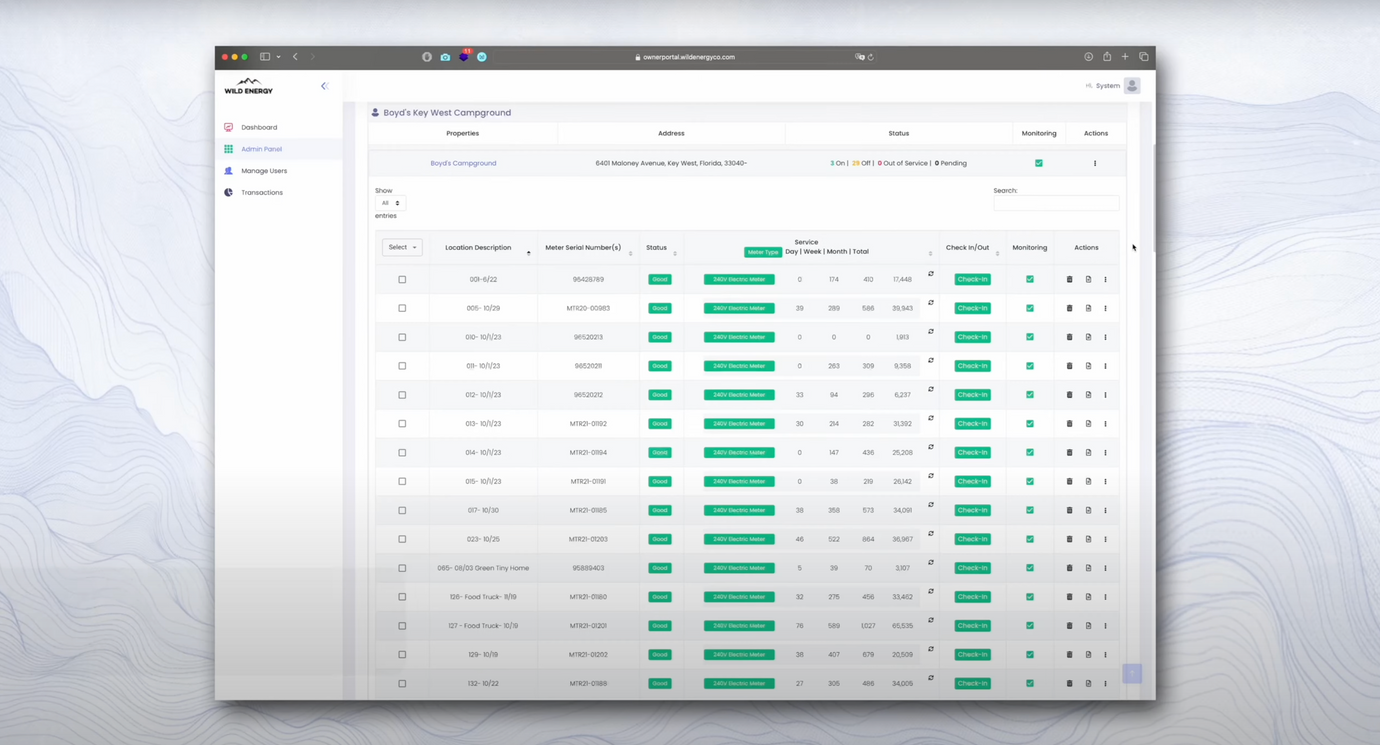
Task: Delete meter 001-6/22 using trash icon
Action: coord(1069,280)
